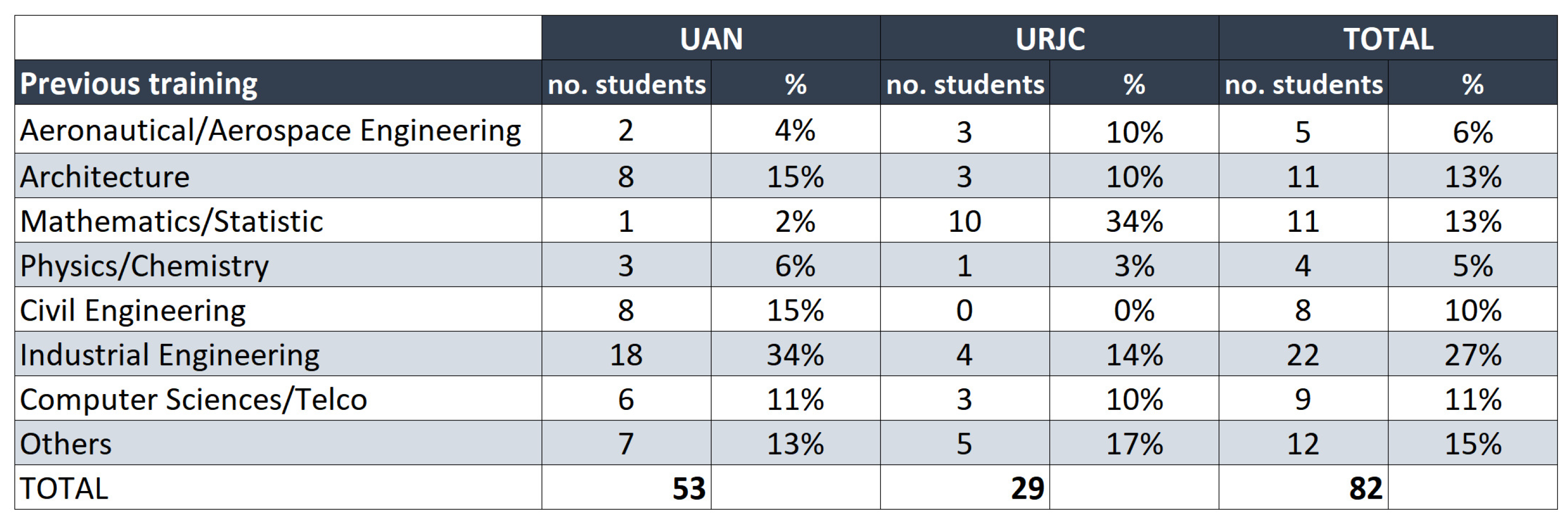Click the UAN column group header
The width and height of the screenshot is (1568, 526).
710,39
